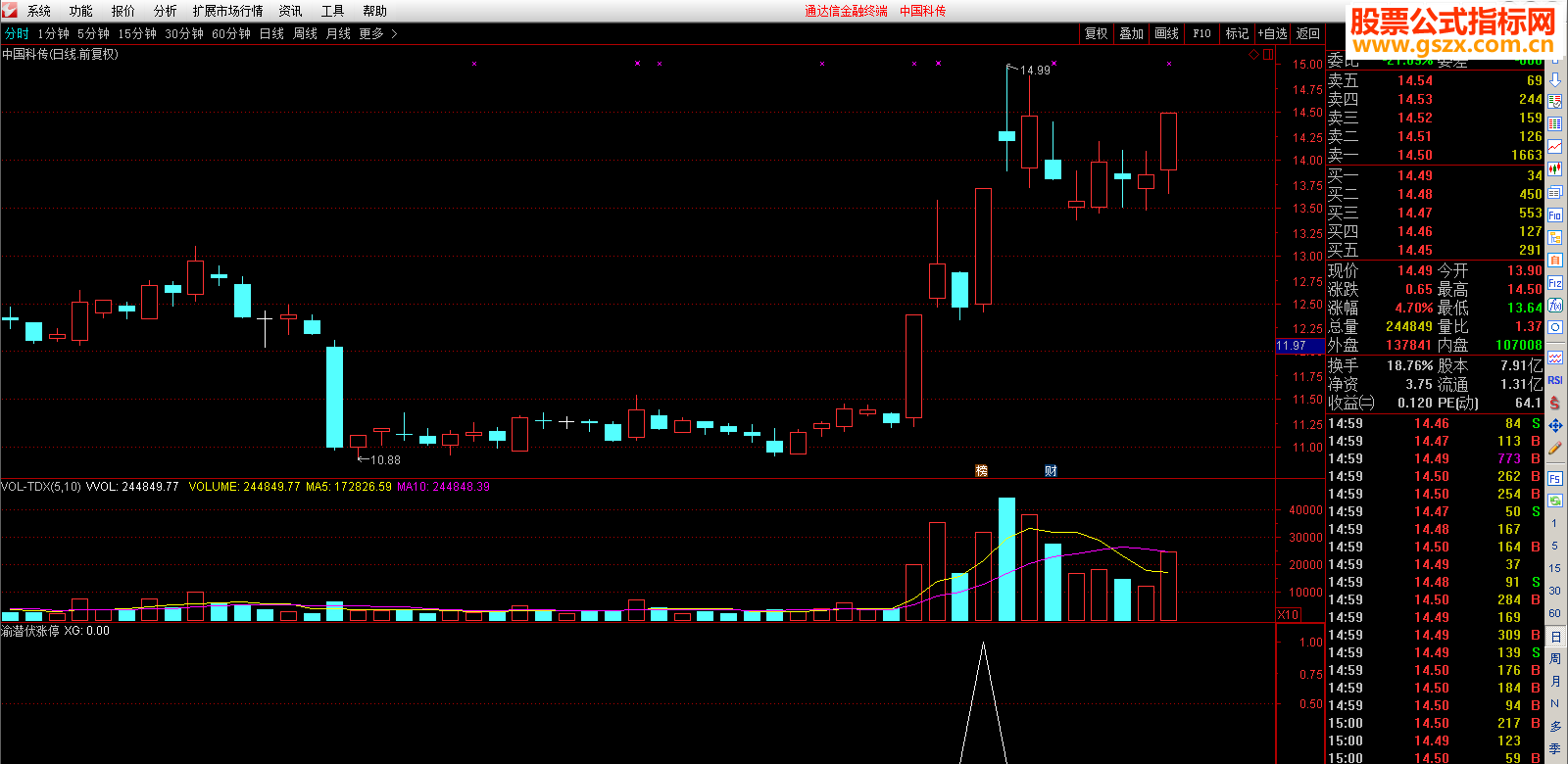Click the red S icon in sidebar
This screenshot has height=764, width=1568.
coord(1555,403)
